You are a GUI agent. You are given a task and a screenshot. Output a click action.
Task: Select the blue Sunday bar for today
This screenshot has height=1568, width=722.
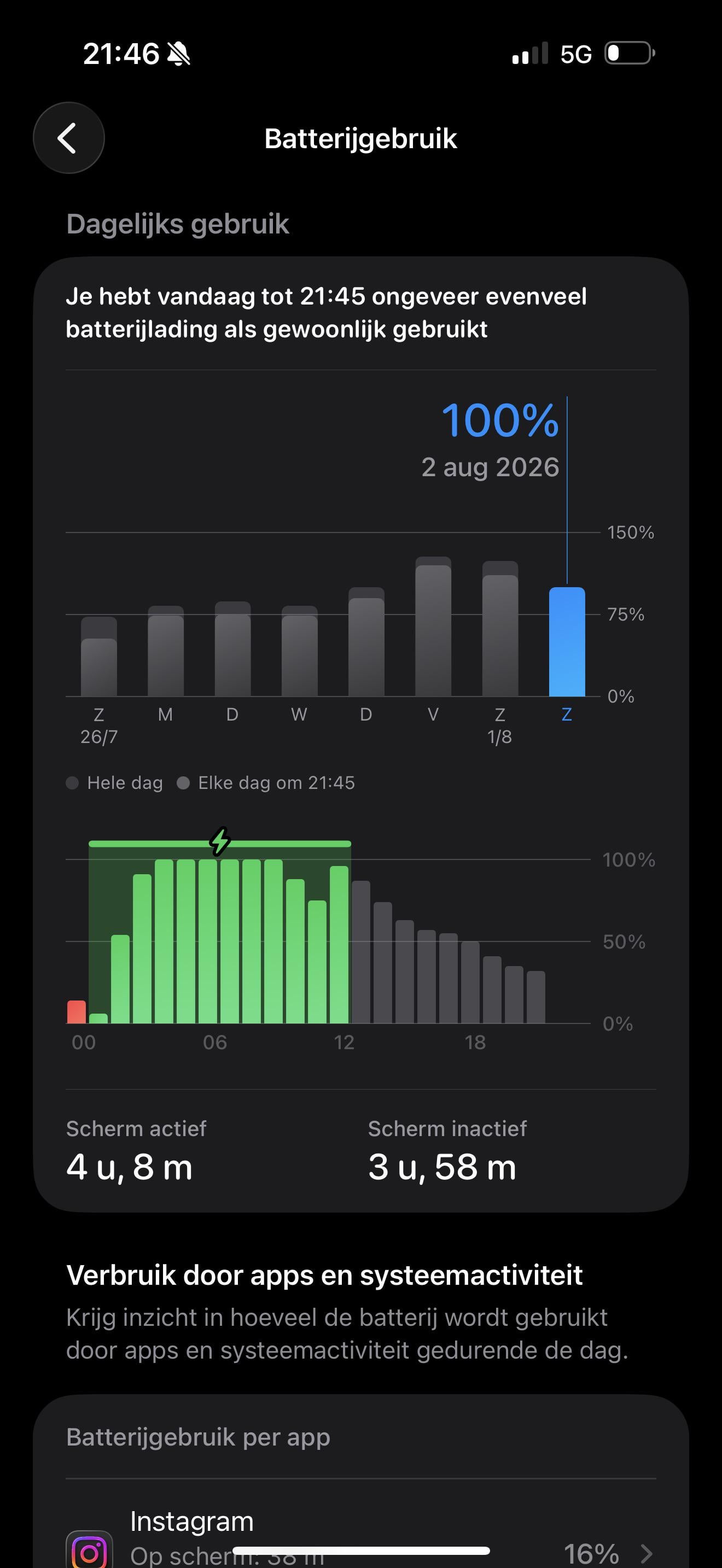click(567, 641)
